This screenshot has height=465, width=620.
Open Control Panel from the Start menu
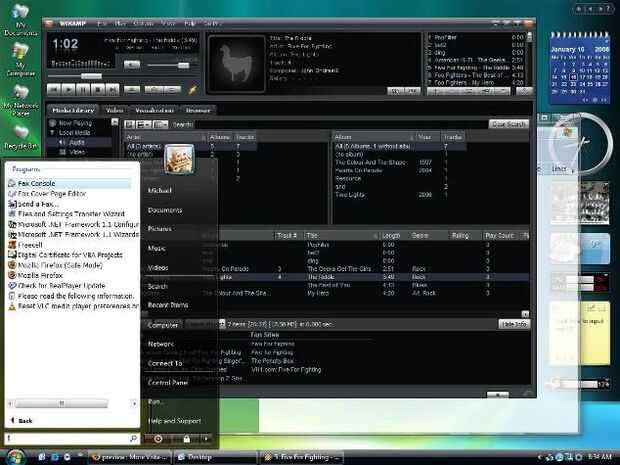point(168,382)
